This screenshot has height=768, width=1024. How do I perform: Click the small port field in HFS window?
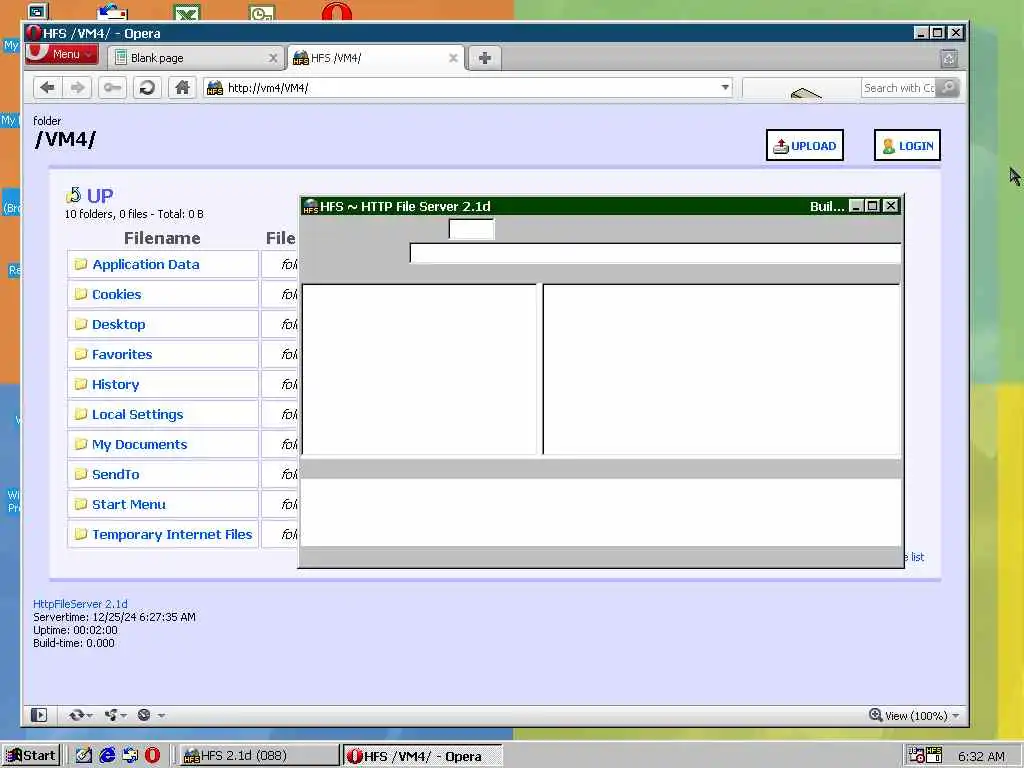472,229
